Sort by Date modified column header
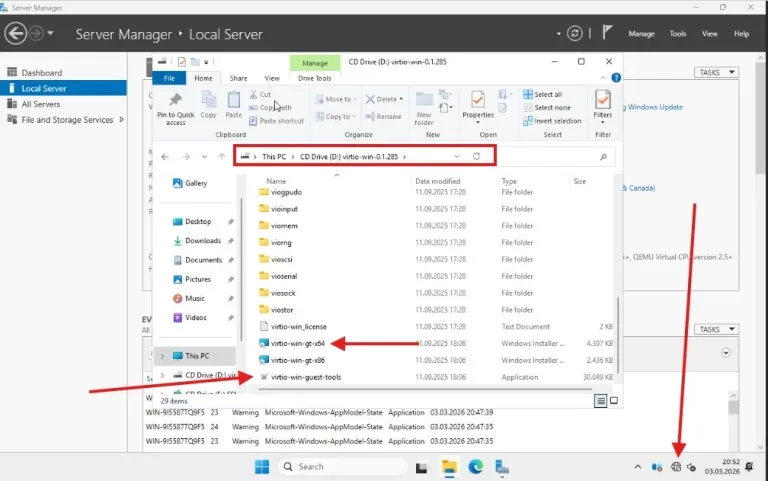The width and height of the screenshot is (768, 481). (x=437, y=181)
